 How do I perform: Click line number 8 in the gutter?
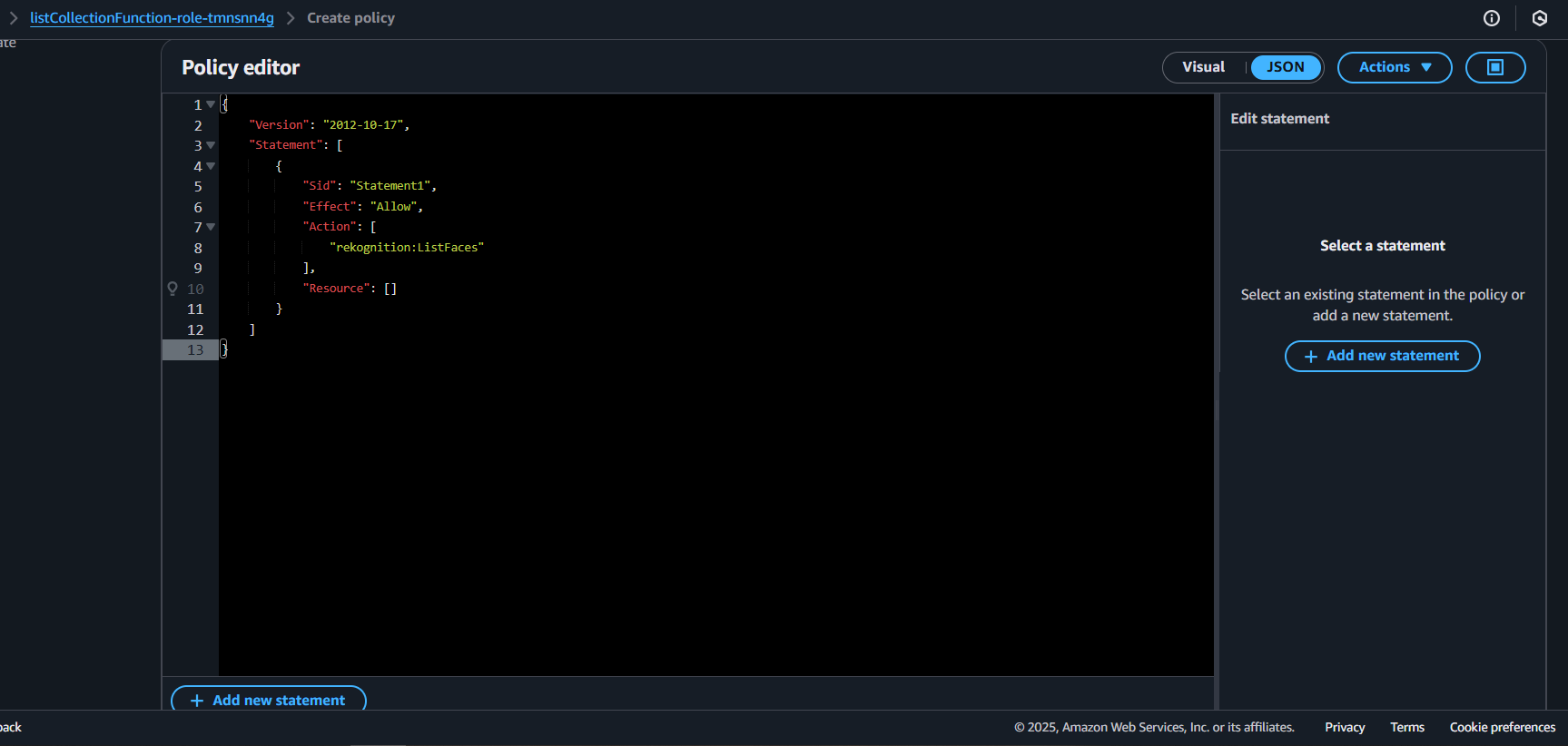pos(198,248)
